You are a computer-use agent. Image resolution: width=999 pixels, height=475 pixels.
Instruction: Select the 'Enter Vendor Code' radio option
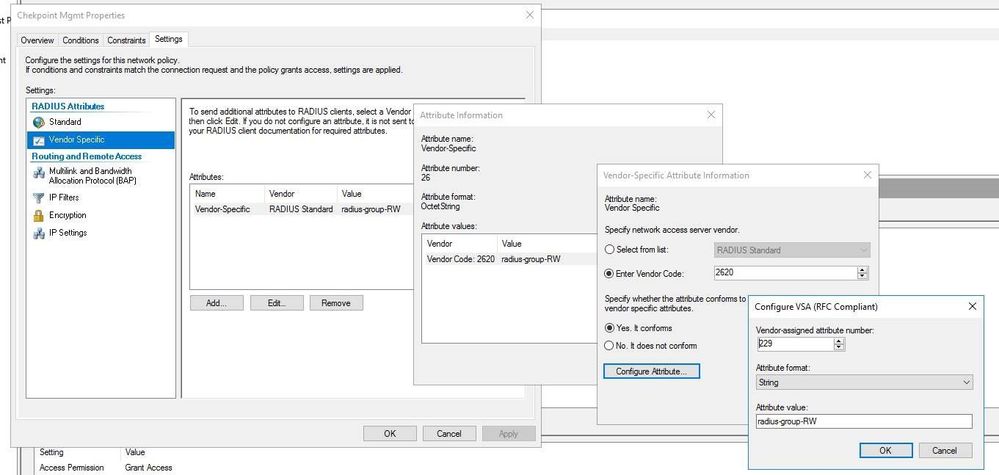611,273
